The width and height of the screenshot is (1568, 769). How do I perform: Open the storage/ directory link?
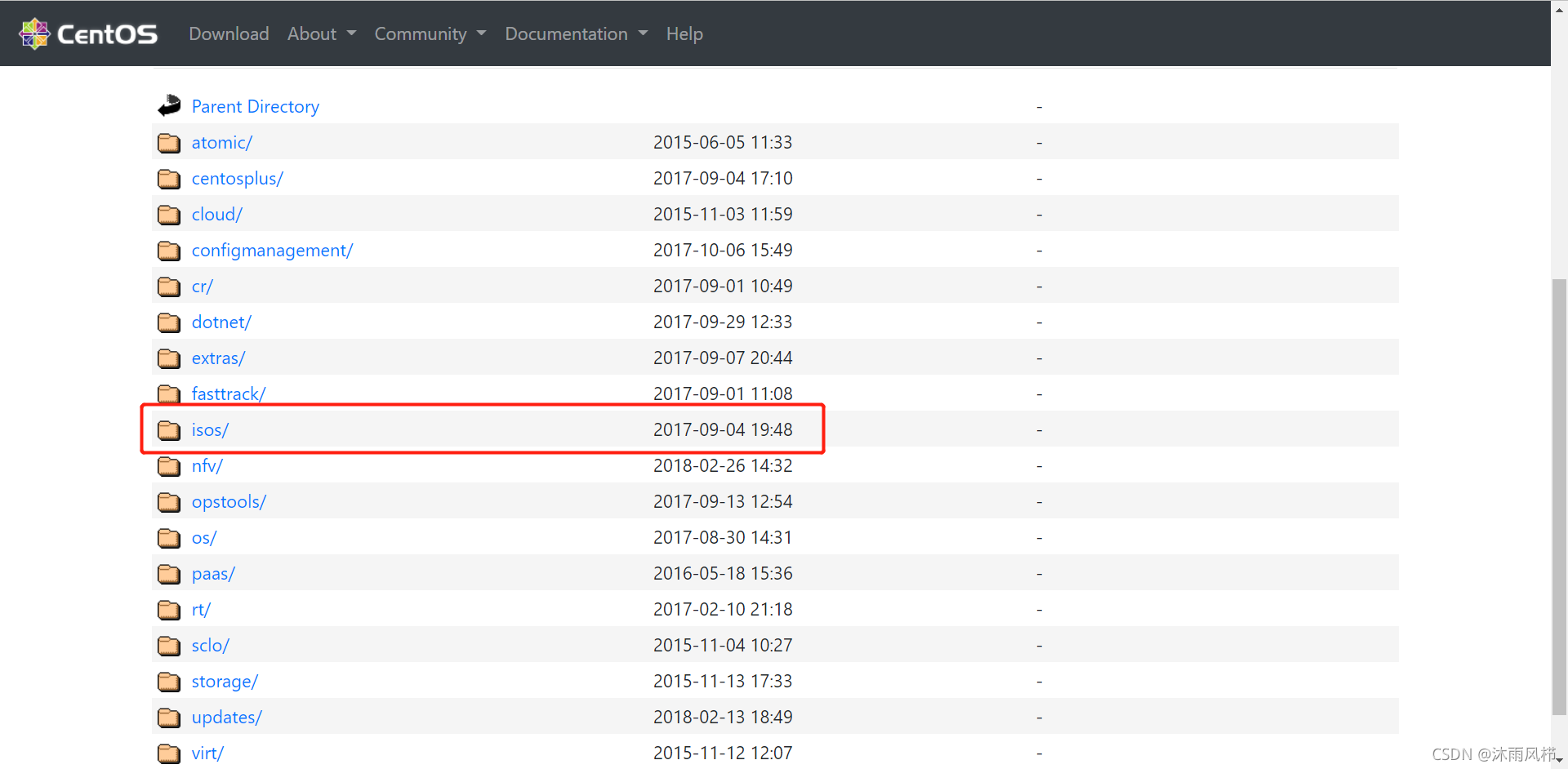tap(225, 682)
